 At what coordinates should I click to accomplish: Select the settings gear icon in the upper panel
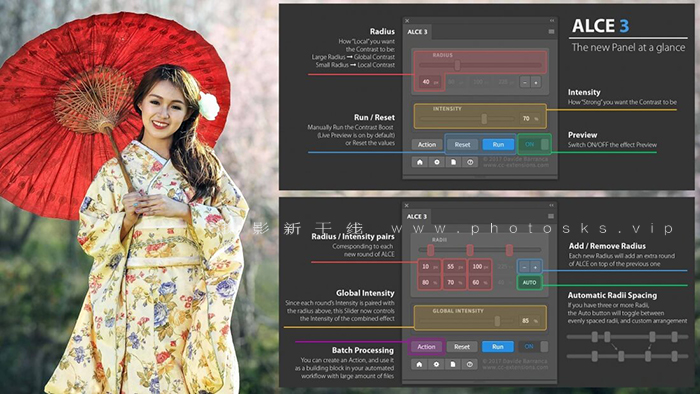click(437, 162)
